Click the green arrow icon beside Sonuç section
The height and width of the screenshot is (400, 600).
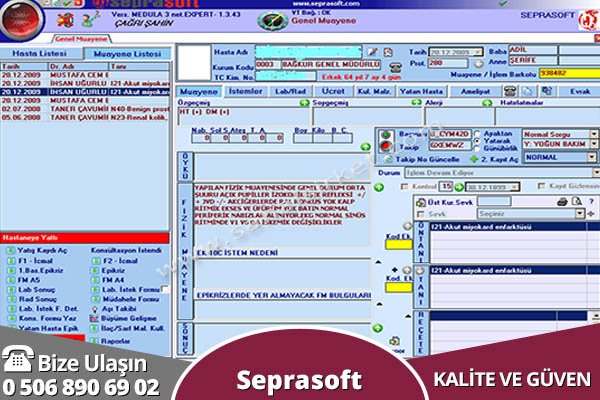pyautogui.click(x=378, y=328)
